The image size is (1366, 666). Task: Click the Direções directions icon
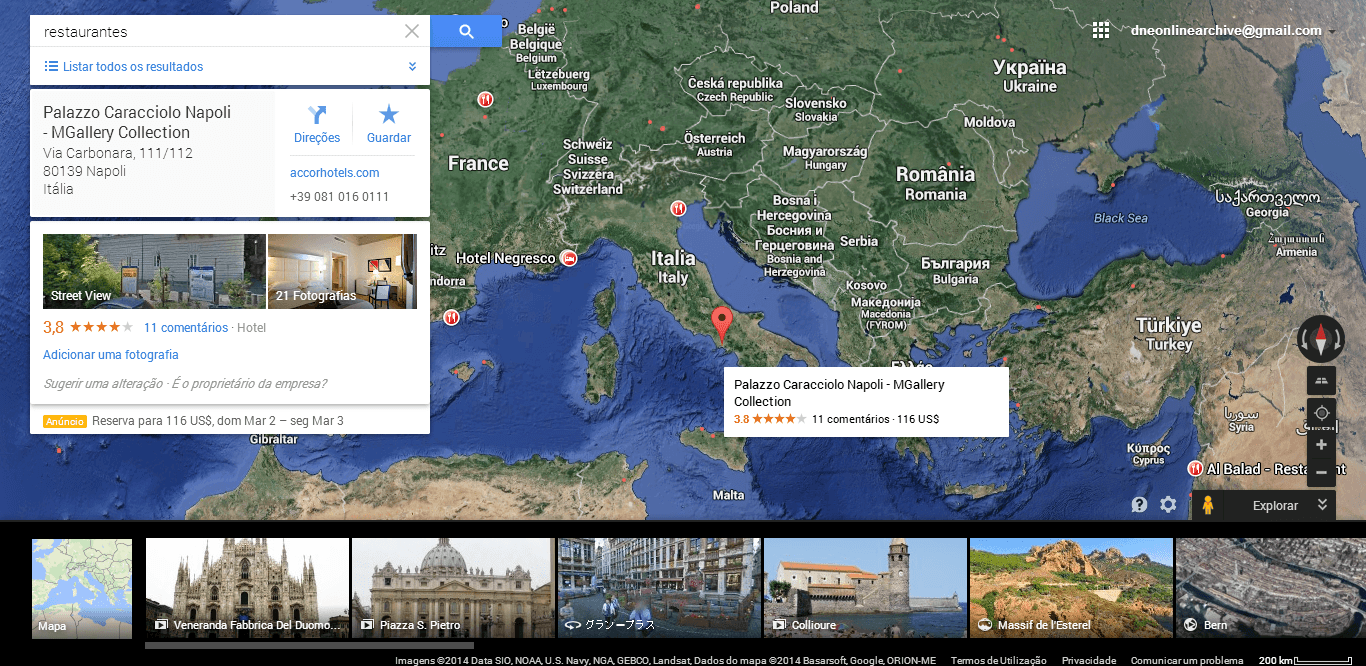tap(317, 115)
